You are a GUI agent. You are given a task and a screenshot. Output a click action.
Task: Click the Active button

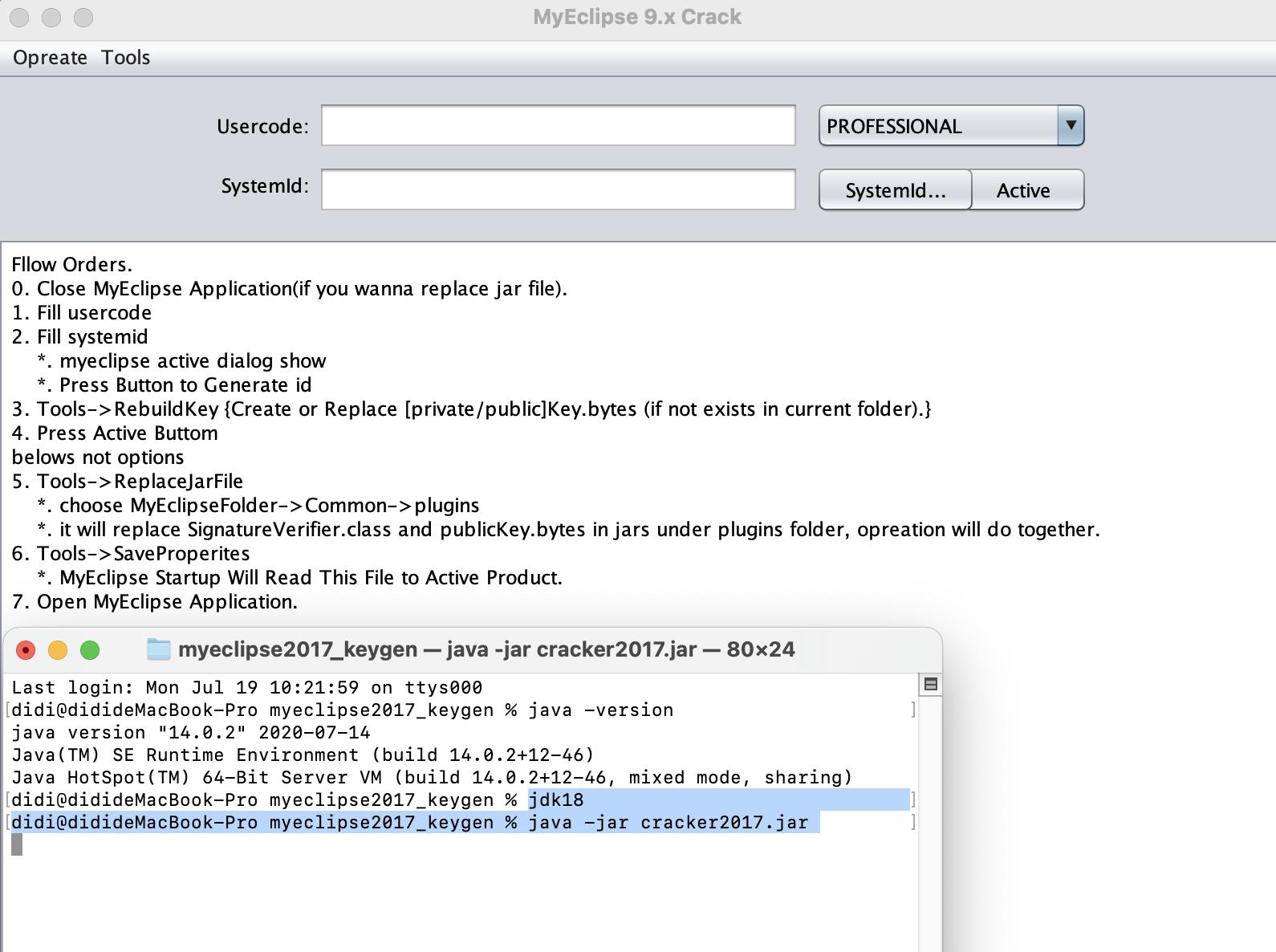(x=1024, y=190)
